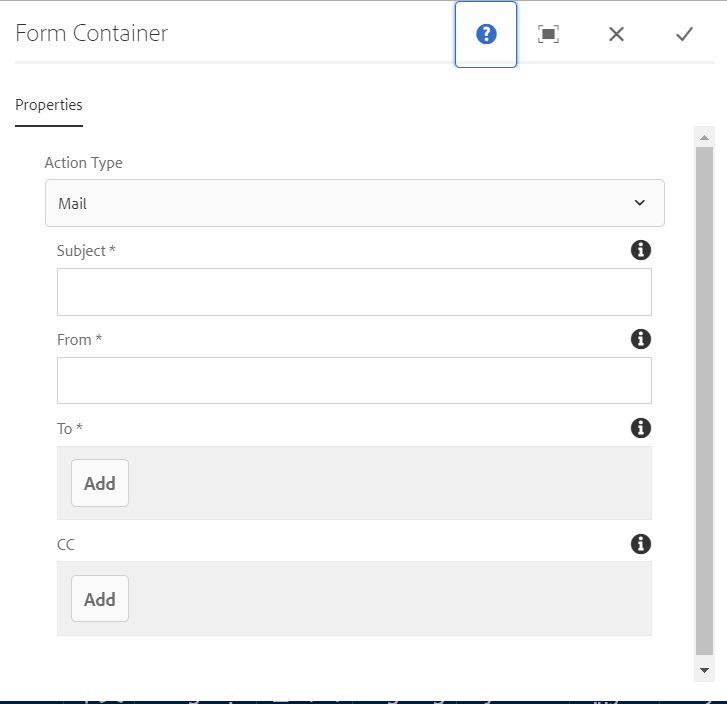Show info tooltip for the CC field
The width and height of the screenshot is (727, 704).
click(641, 544)
